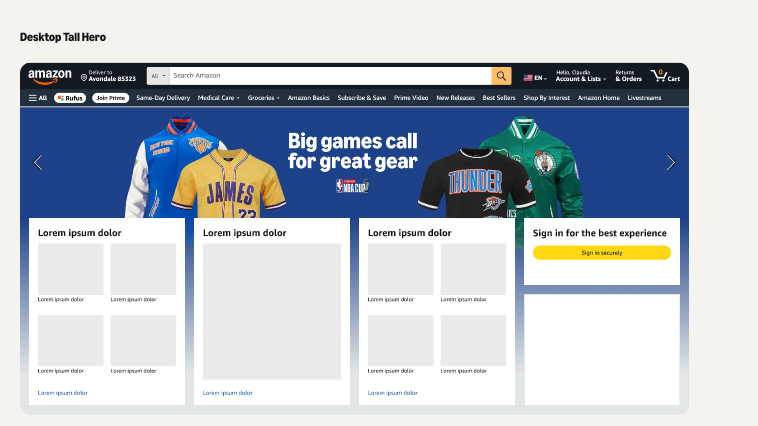Click the search magnifier button

(x=501, y=76)
